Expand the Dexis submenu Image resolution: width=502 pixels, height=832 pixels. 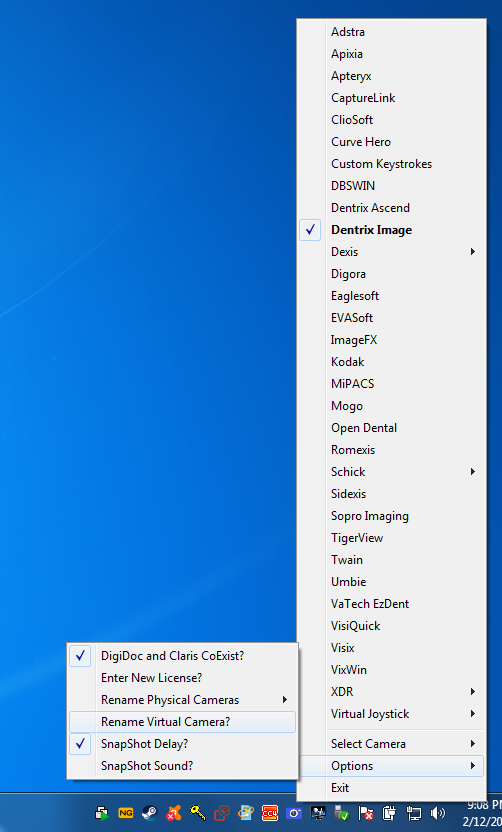(392, 252)
